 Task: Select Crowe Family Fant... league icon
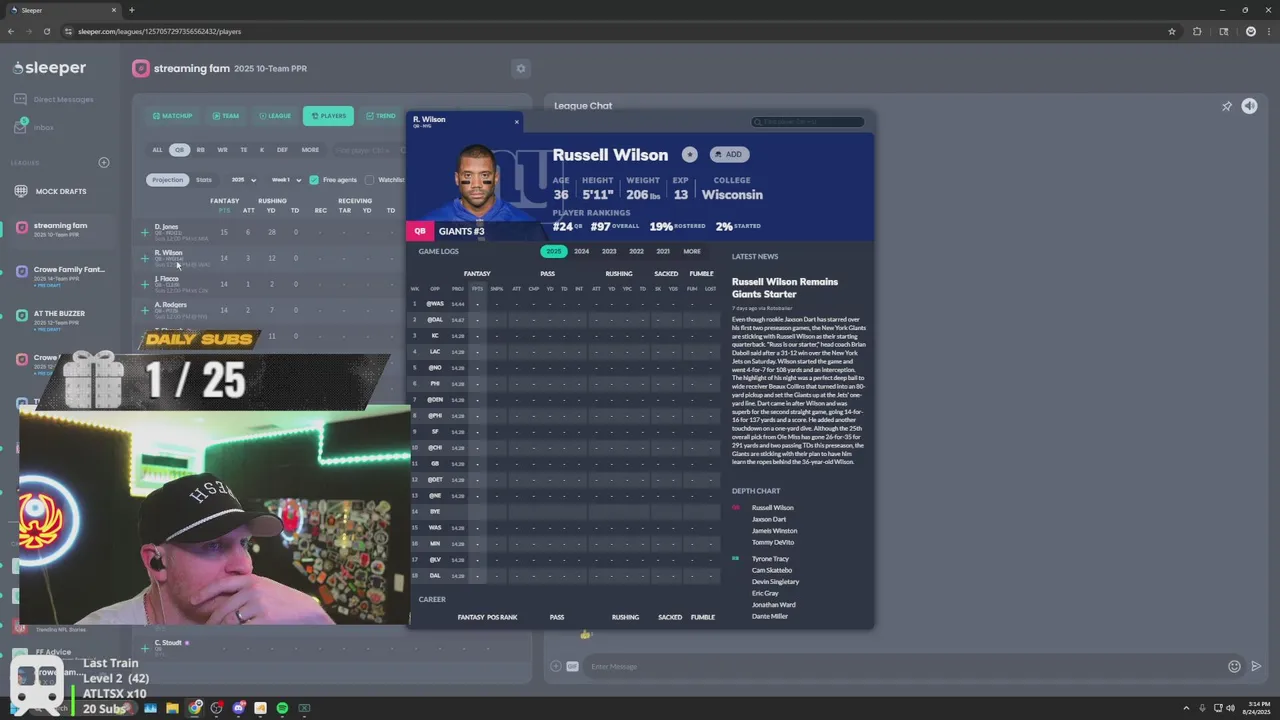point(21,271)
